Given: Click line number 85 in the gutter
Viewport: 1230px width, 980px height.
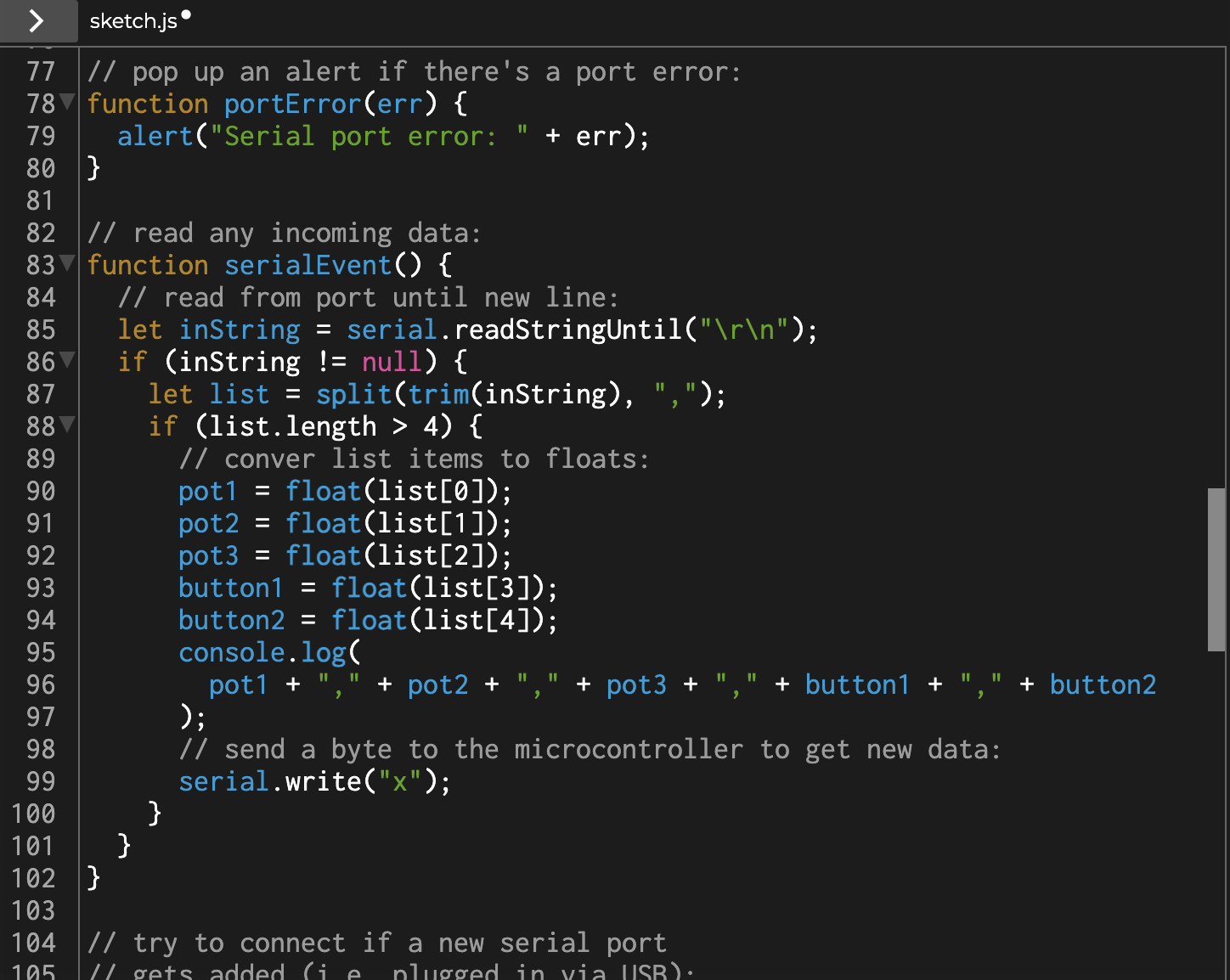Looking at the screenshot, I should [39, 329].
